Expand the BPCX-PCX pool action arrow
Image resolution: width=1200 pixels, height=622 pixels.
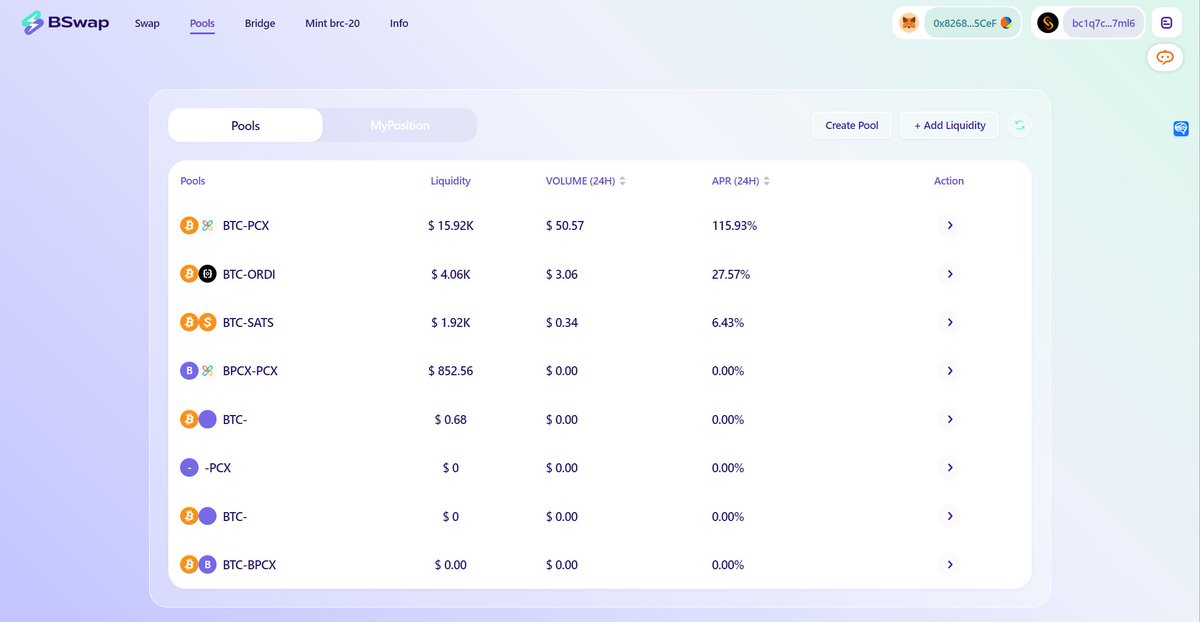949,371
